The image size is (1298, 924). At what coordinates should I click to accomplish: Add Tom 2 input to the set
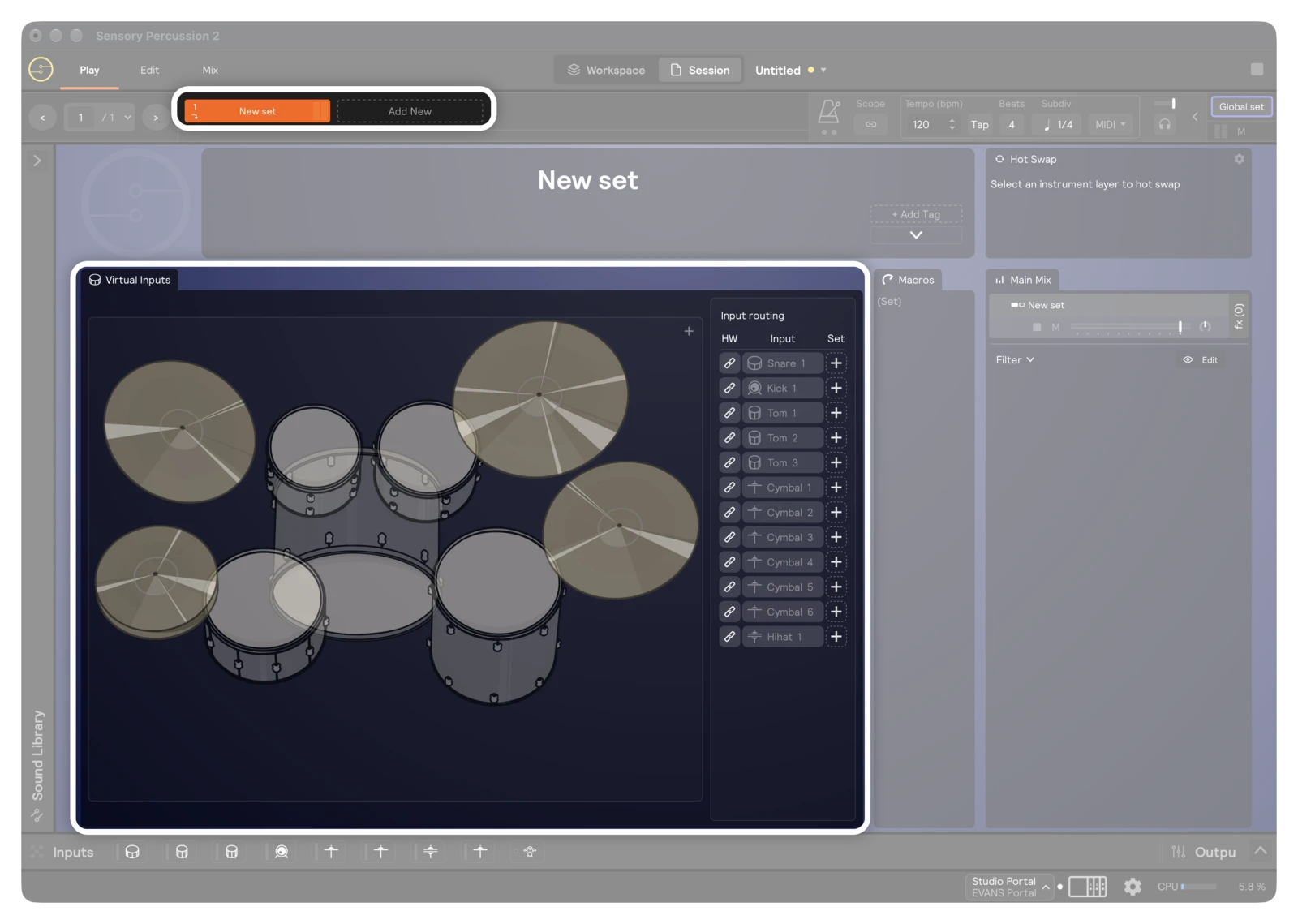(x=836, y=438)
